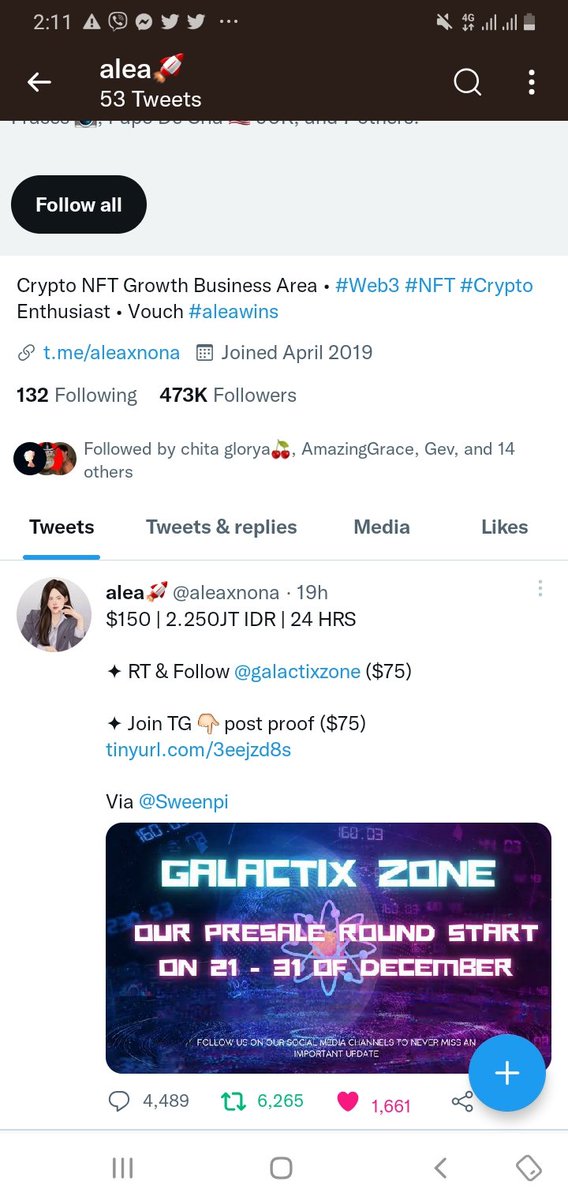Visit the t.me/aleaxnona link
568x1200 pixels.
tap(111, 352)
